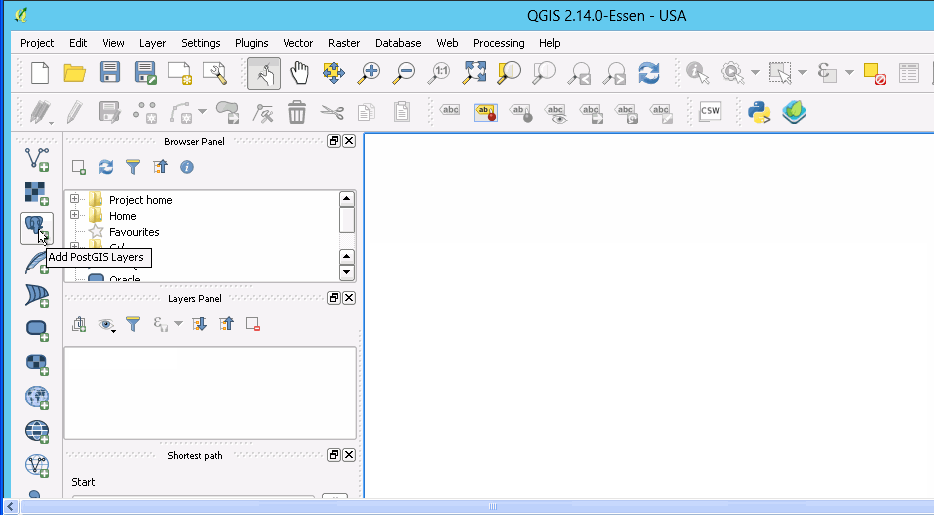Open Add Circular String dropdown arrow
Viewport: 934px width, 515px height.
click(x=203, y=111)
